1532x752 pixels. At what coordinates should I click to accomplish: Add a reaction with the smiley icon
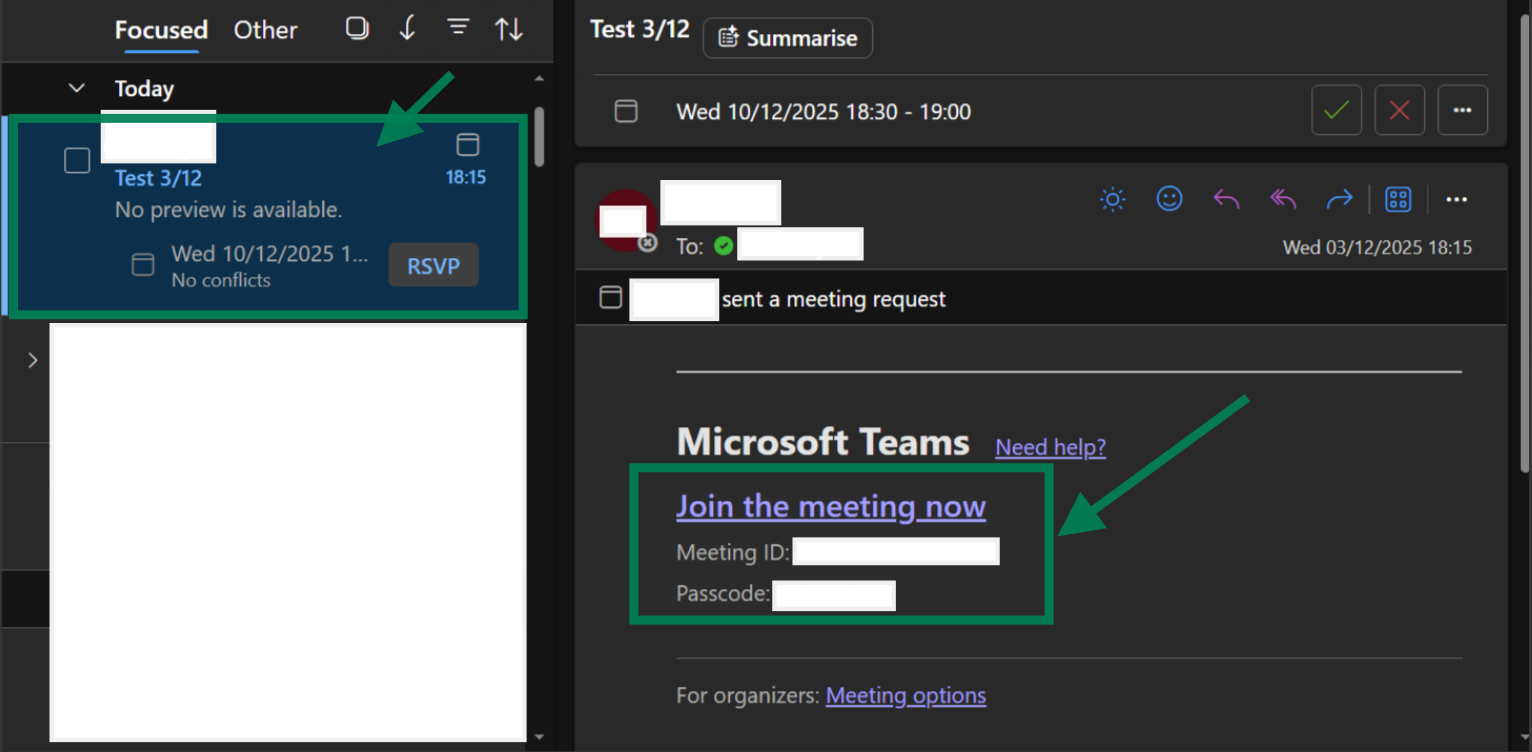pyautogui.click(x=1169, y=199)
